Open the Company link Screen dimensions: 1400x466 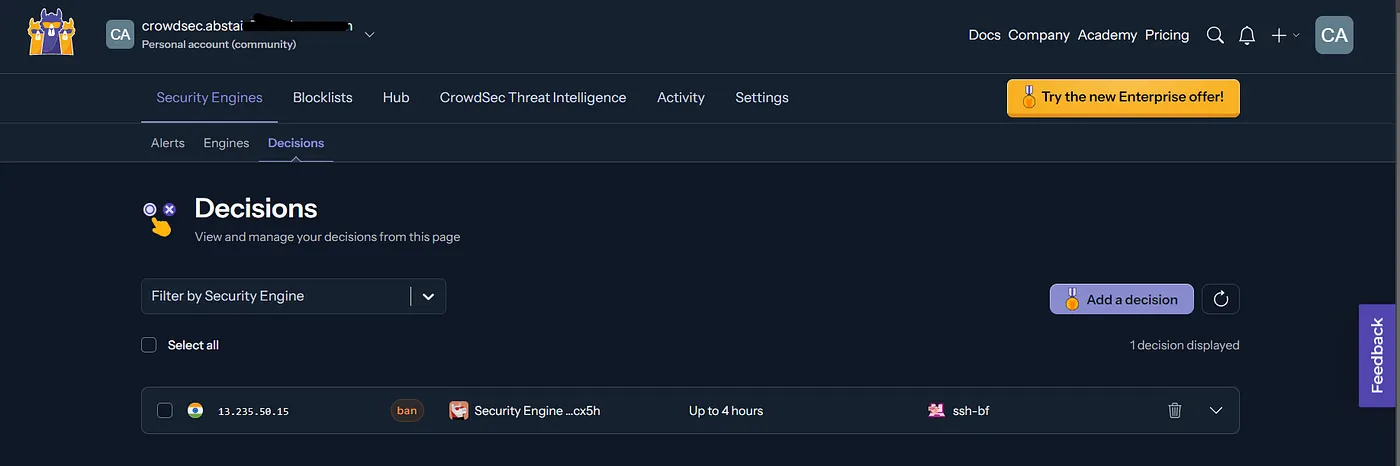1039,35
